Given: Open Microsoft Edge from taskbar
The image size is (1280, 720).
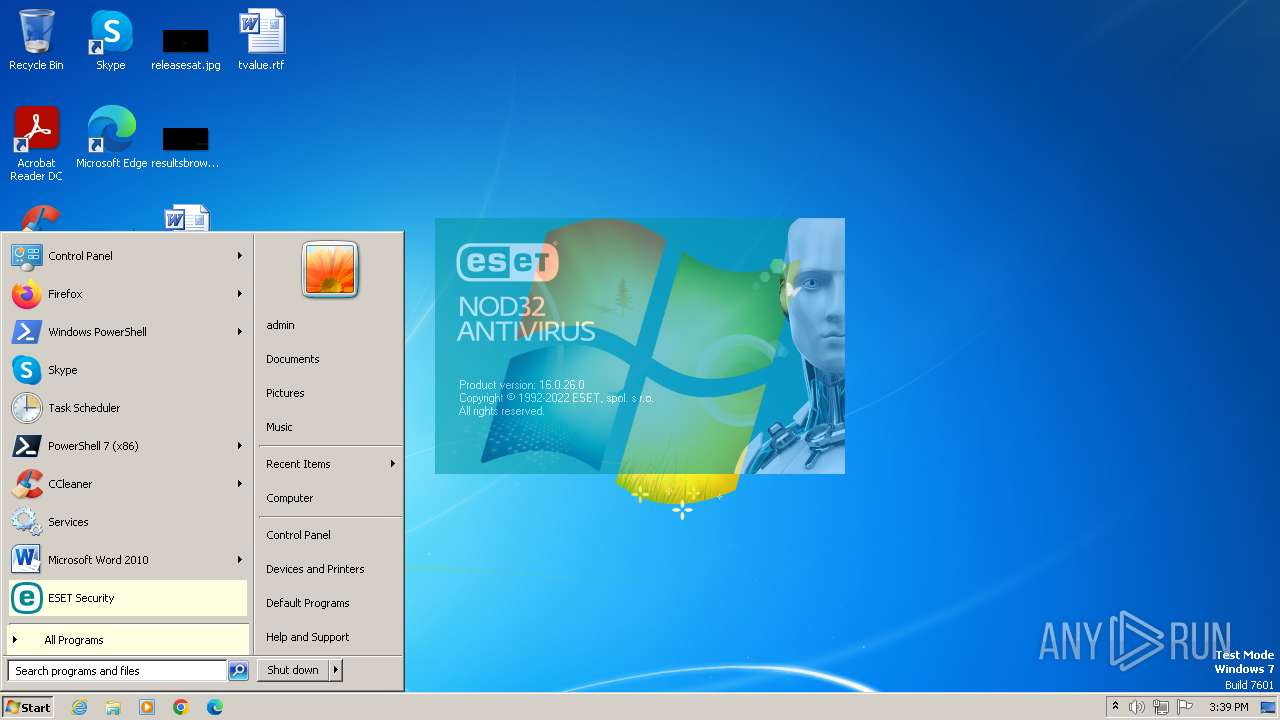Looking at the screenshot, I should pyautogui.click(x=215, y=707).
